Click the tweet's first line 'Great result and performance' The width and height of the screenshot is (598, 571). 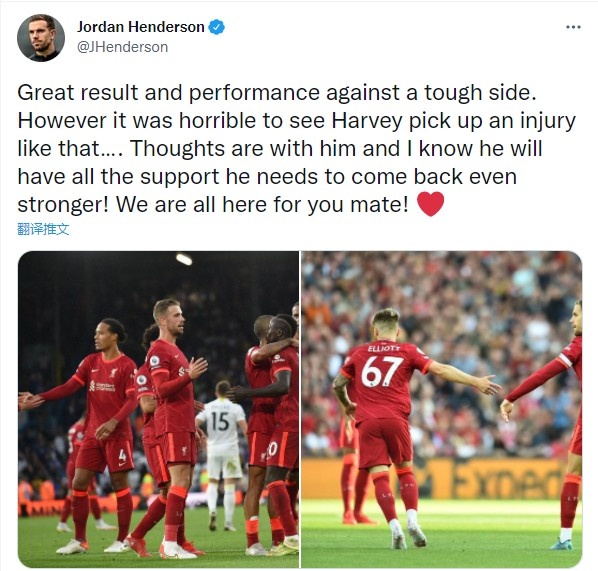(x=168, y=93)
